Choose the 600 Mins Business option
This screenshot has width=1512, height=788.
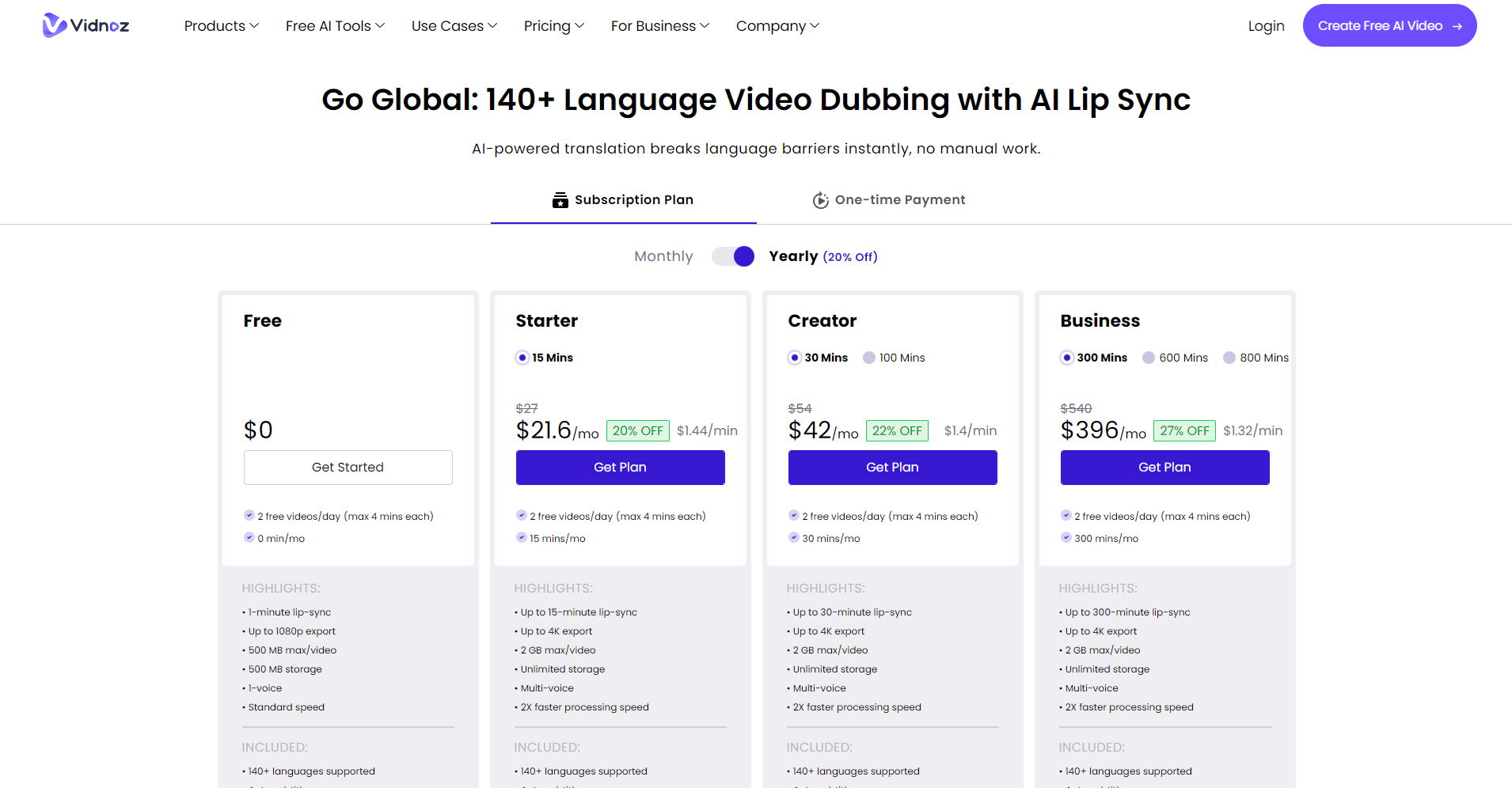tap(1149, 358)
